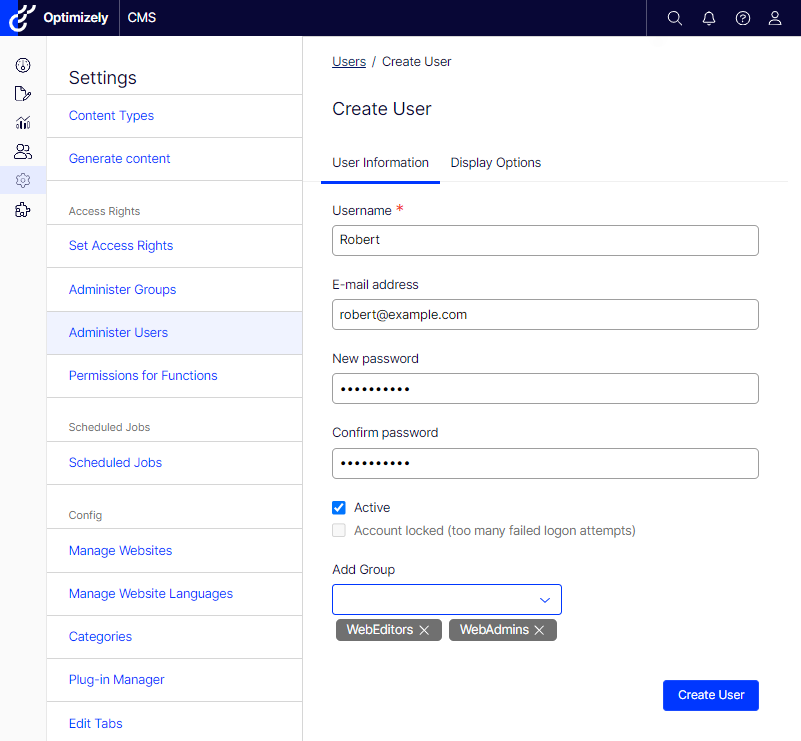The width and height of the screenshot is (801, 741).
Task: Click the CMS product label
Action: point(142,18)
